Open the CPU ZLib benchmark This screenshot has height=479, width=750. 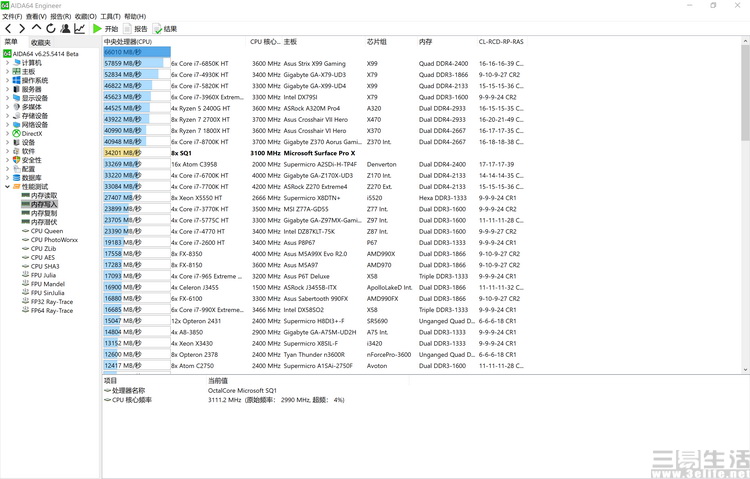pos(39,248)
